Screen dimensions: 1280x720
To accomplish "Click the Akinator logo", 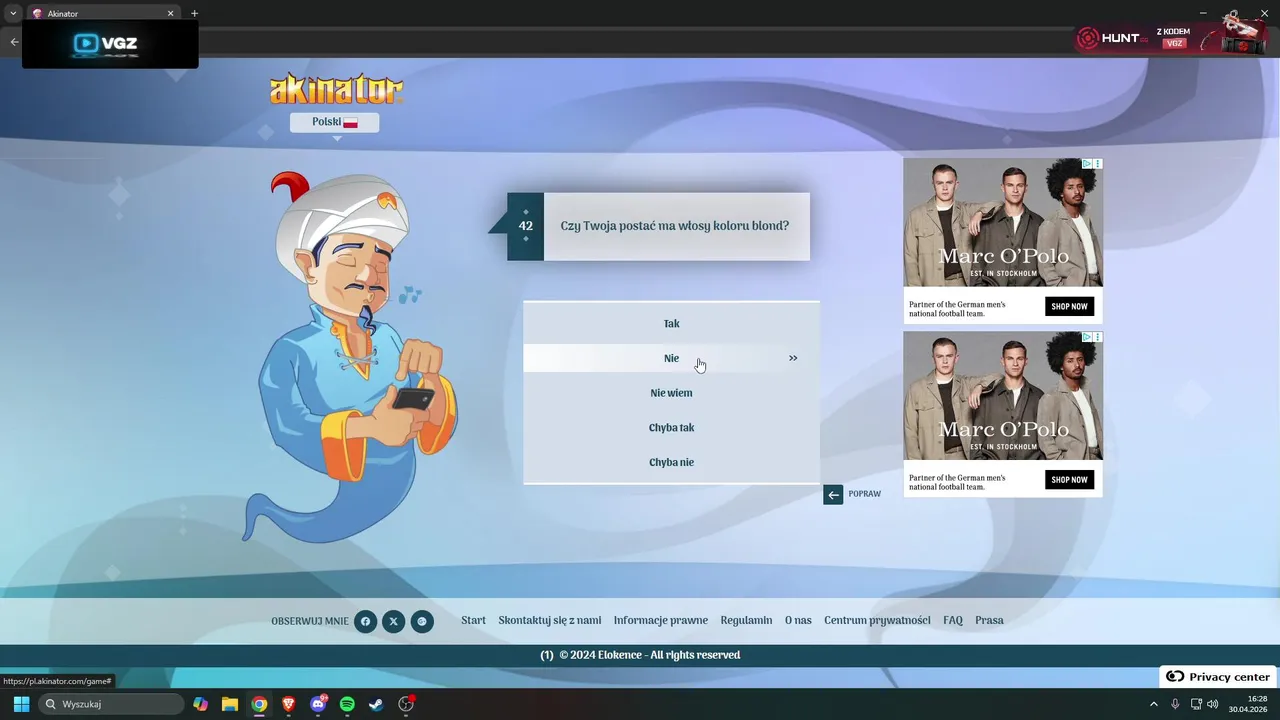I will [x=336, y=89].
